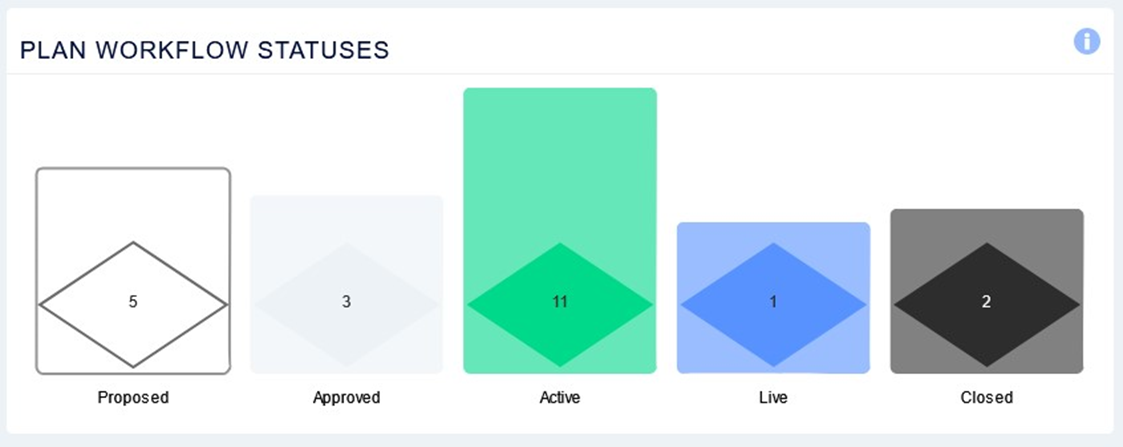The height and width of the screenshot is (447, 1123).
Task: Select the Proposed diamond showing 5
Action: [133, 304]
